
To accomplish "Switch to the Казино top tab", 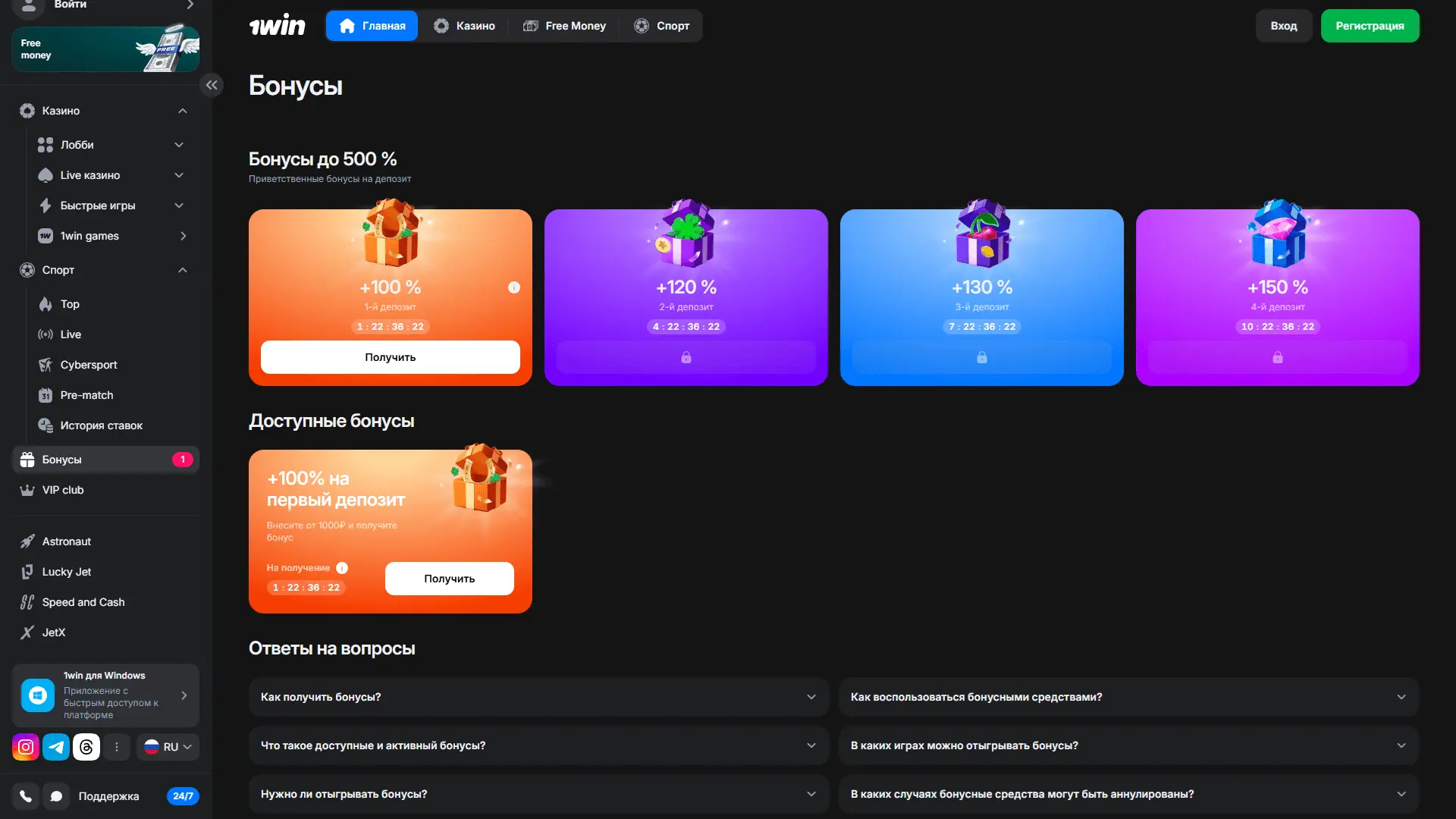I will click(464, 26).
